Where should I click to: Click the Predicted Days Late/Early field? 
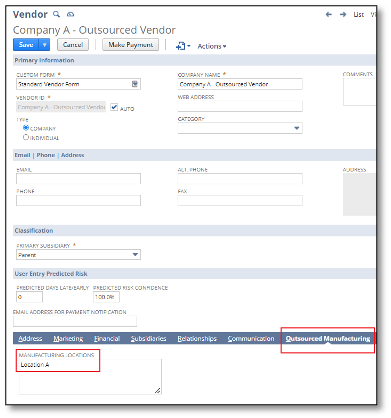pyautogui.click(x=29, y=297)
